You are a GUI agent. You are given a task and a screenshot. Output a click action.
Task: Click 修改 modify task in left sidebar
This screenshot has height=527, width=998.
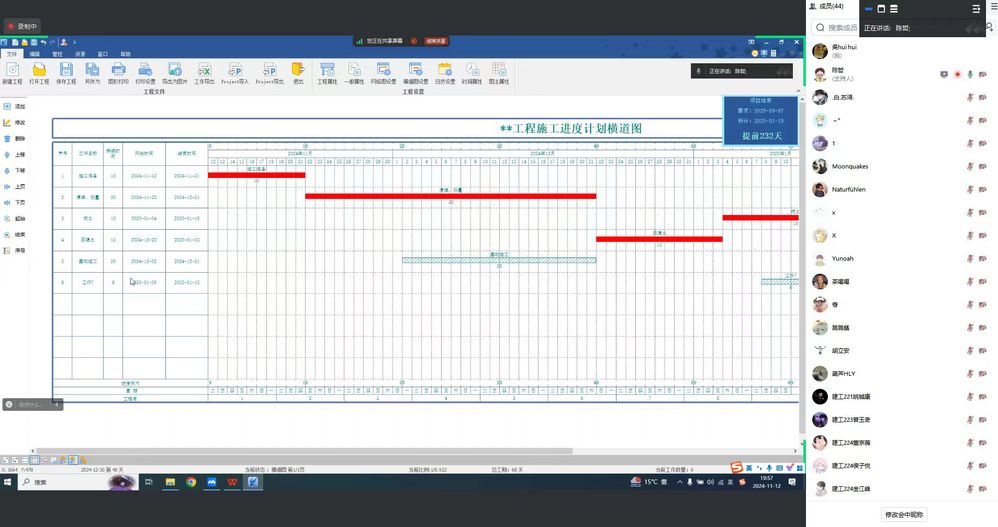tap(15, 122)
